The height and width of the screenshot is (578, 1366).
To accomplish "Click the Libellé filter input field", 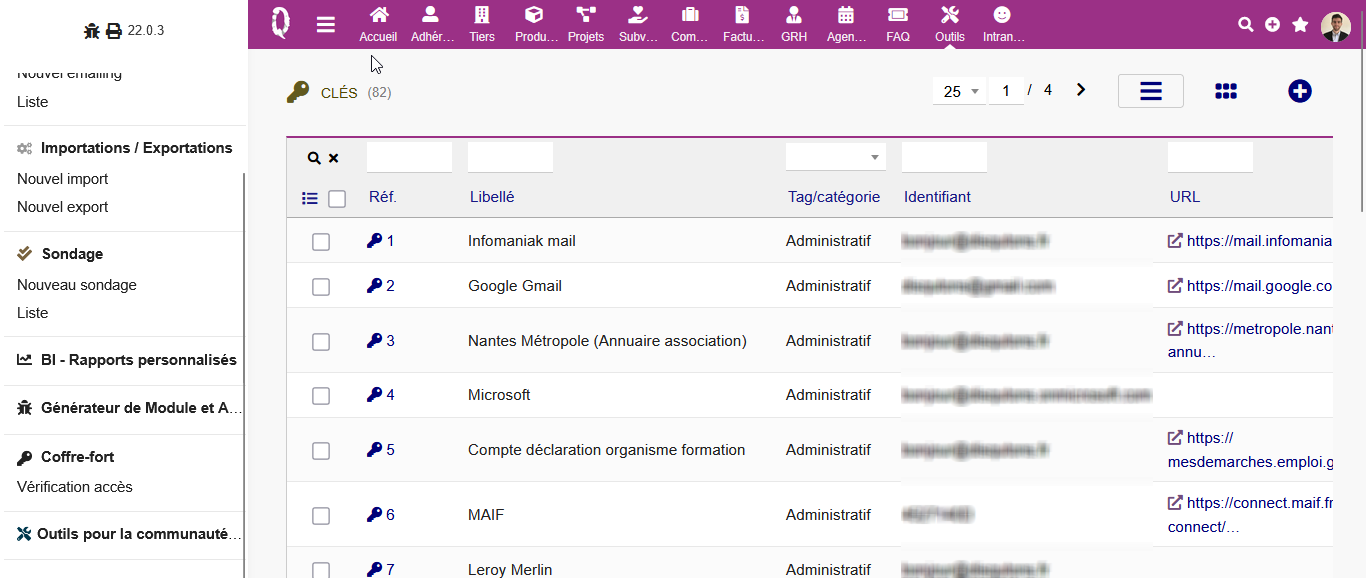I will coord(510,157).
